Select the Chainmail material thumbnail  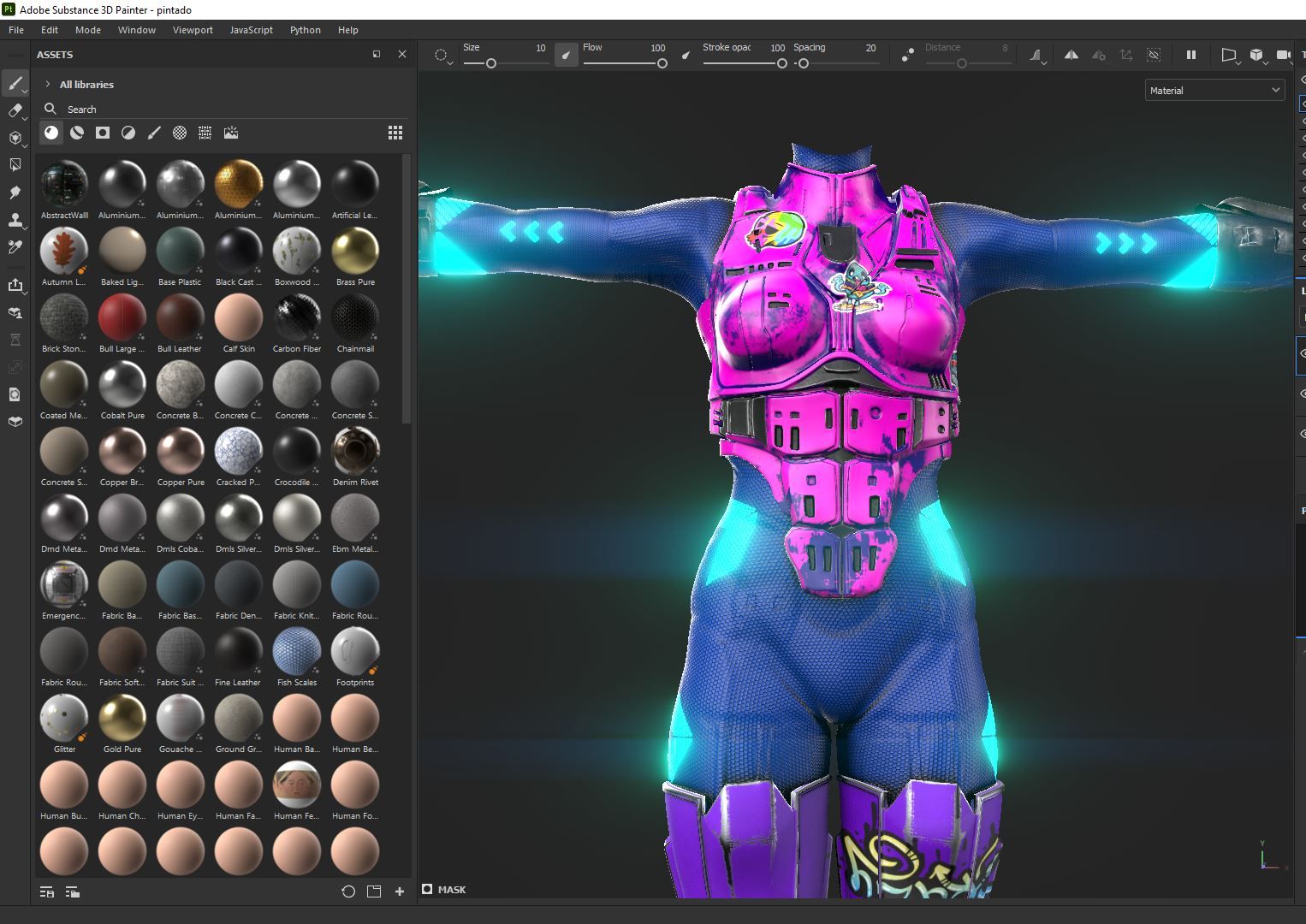[x=355, y=317]
